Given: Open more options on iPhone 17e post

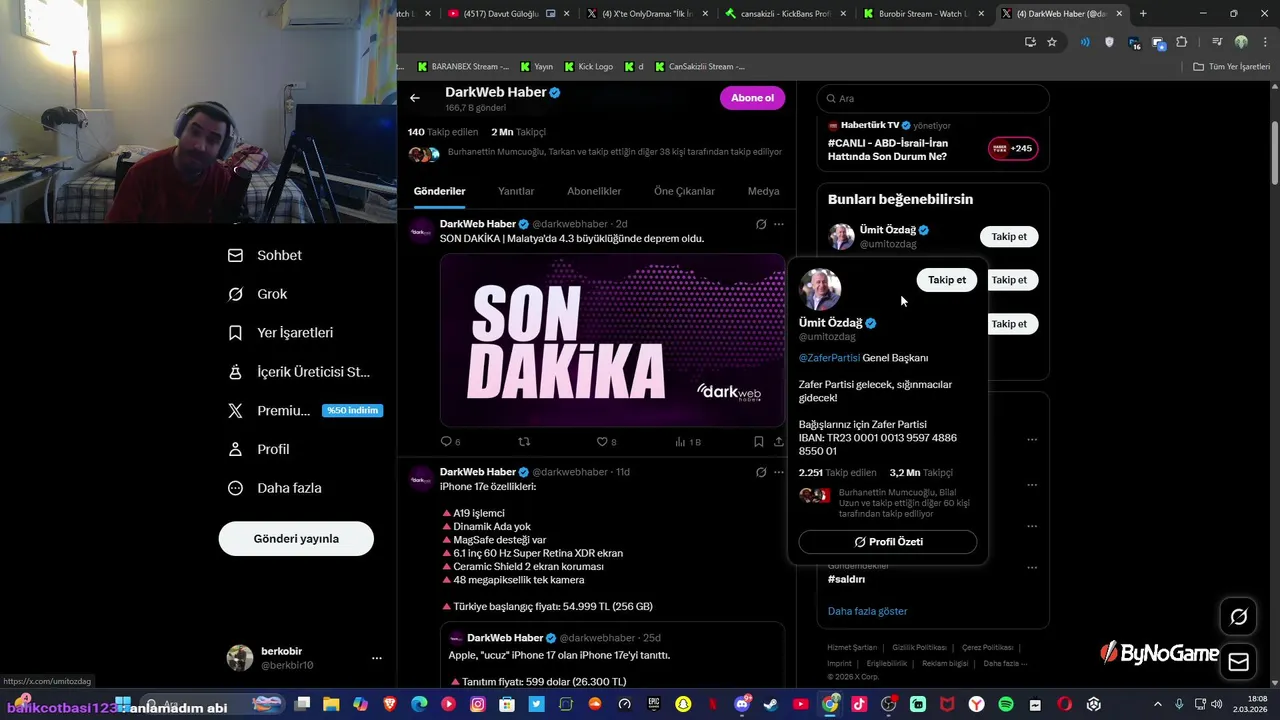Looking at the screenshot, I should pyautogui.click(x=779, y=472).
